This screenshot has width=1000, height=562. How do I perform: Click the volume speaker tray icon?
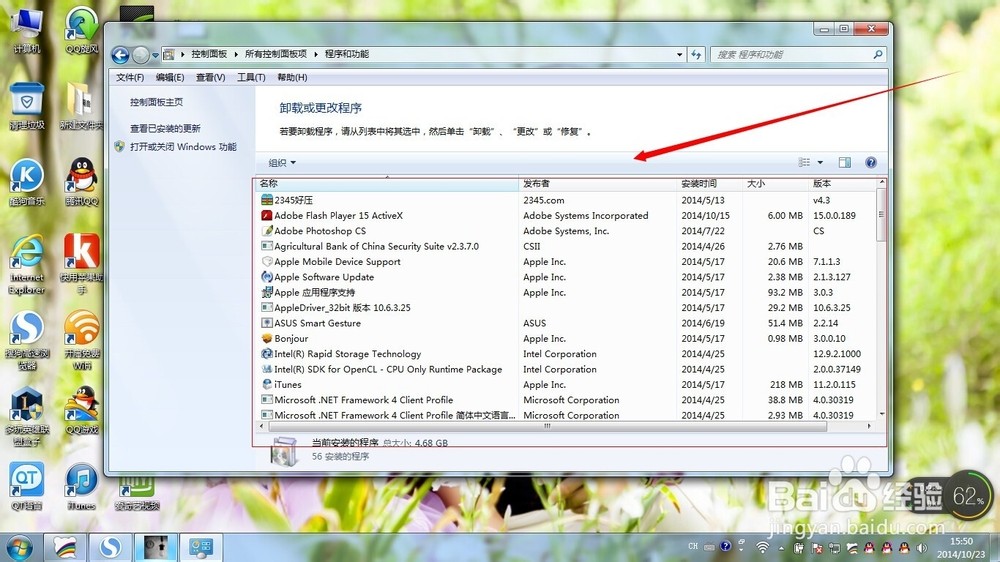click(922, 547)
